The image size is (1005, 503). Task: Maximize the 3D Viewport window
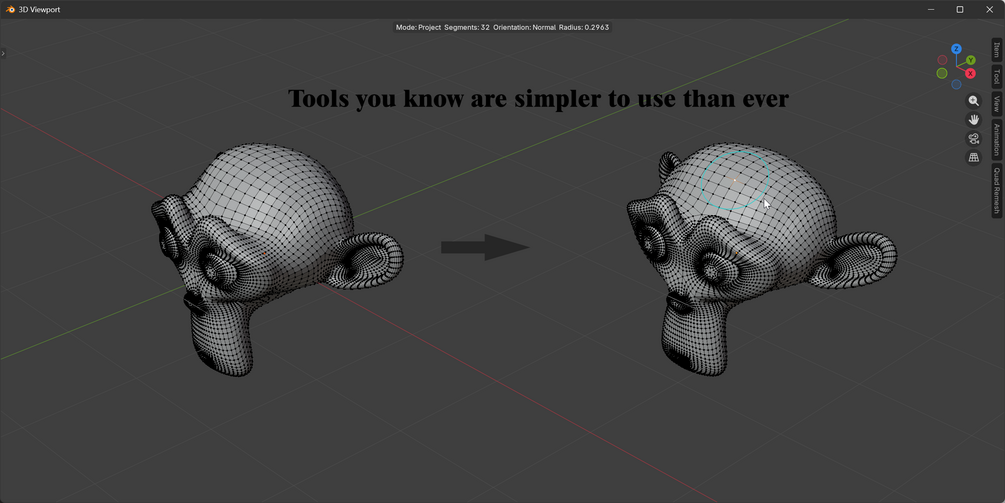(x=959, y=9)
